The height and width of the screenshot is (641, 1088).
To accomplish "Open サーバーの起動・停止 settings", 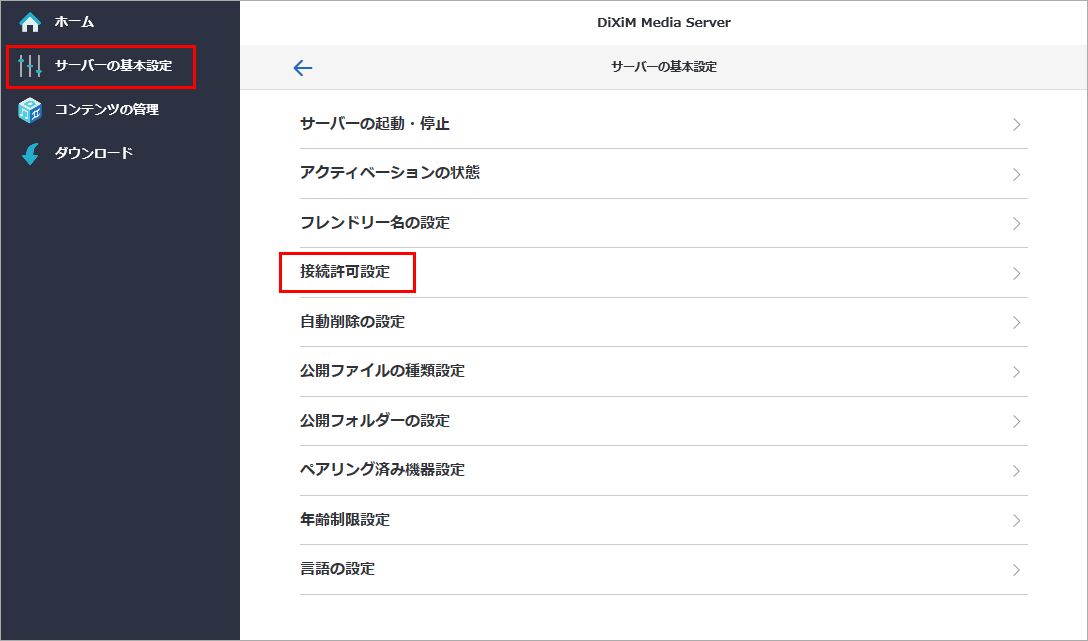I will point(663,124).
